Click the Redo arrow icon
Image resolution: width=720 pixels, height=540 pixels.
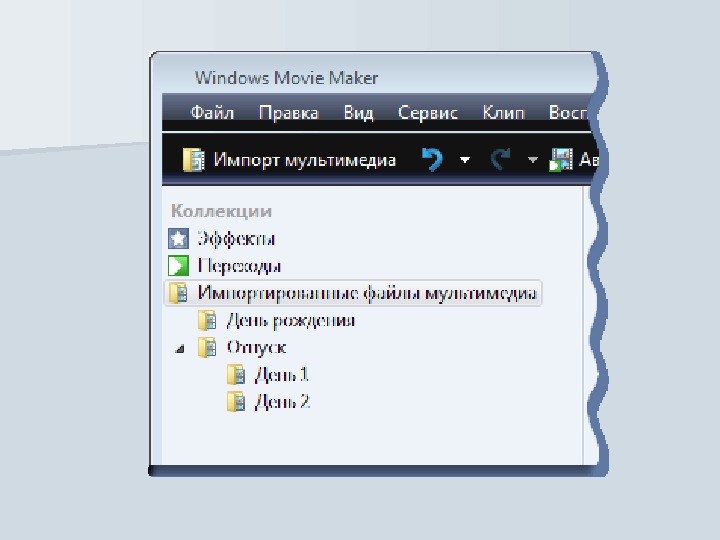click(500, 159)
